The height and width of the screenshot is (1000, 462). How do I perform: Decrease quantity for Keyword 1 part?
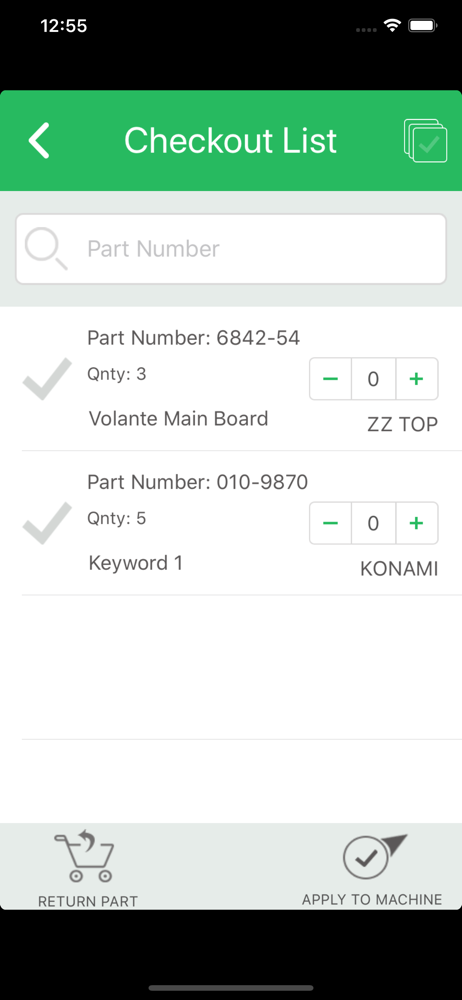tap(331, 523)
